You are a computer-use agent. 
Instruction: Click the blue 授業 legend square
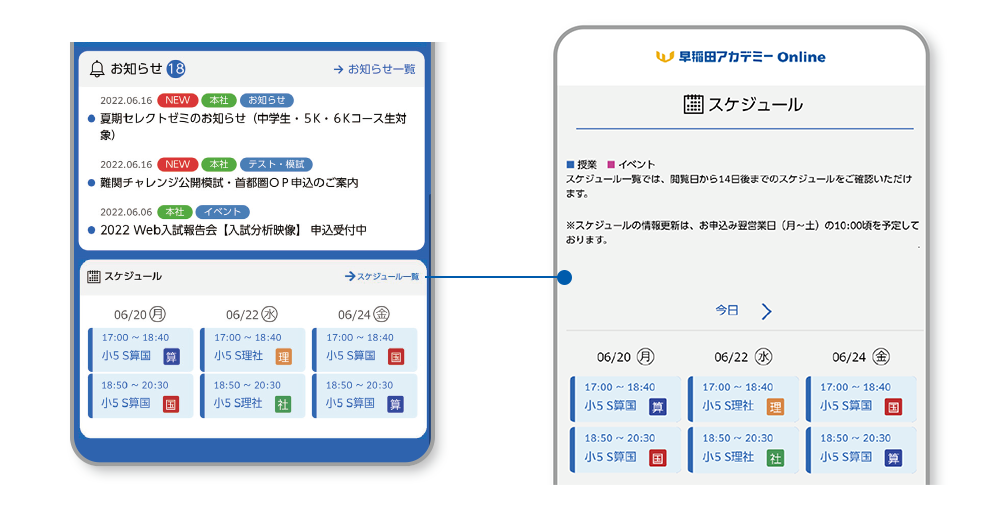(x=570, y=164)
